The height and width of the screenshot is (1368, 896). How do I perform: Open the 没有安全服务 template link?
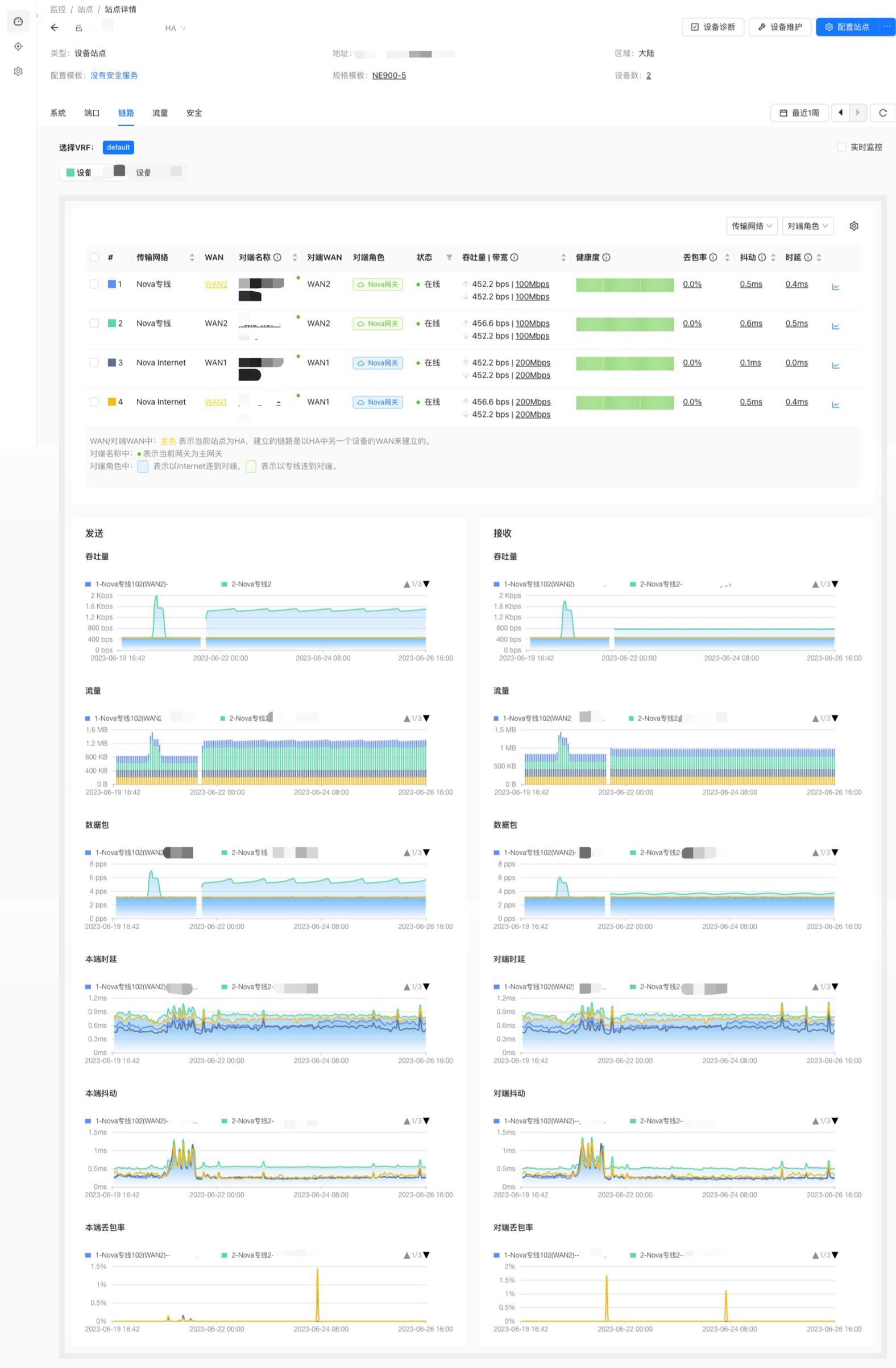coord(114,75)
